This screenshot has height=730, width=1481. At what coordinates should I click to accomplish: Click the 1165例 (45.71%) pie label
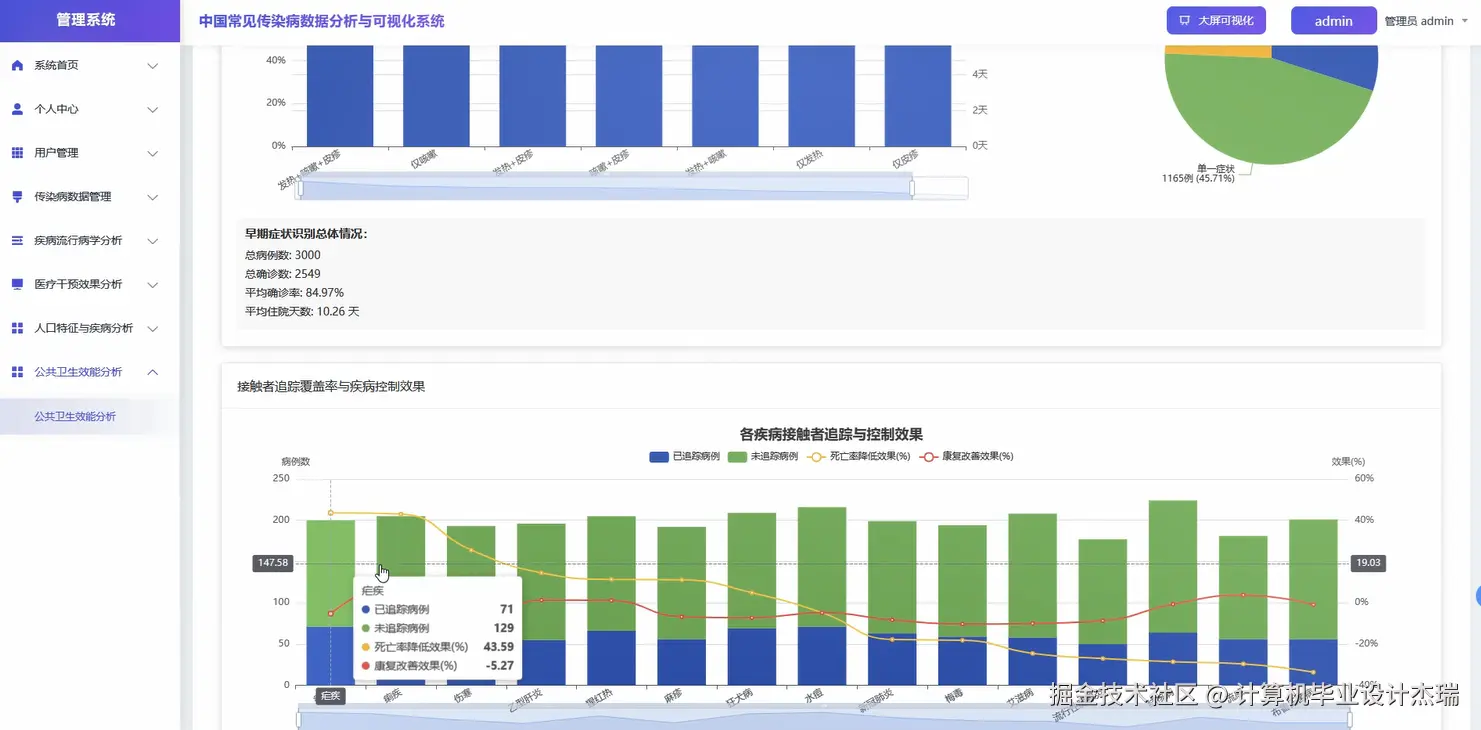point(1198,178)
